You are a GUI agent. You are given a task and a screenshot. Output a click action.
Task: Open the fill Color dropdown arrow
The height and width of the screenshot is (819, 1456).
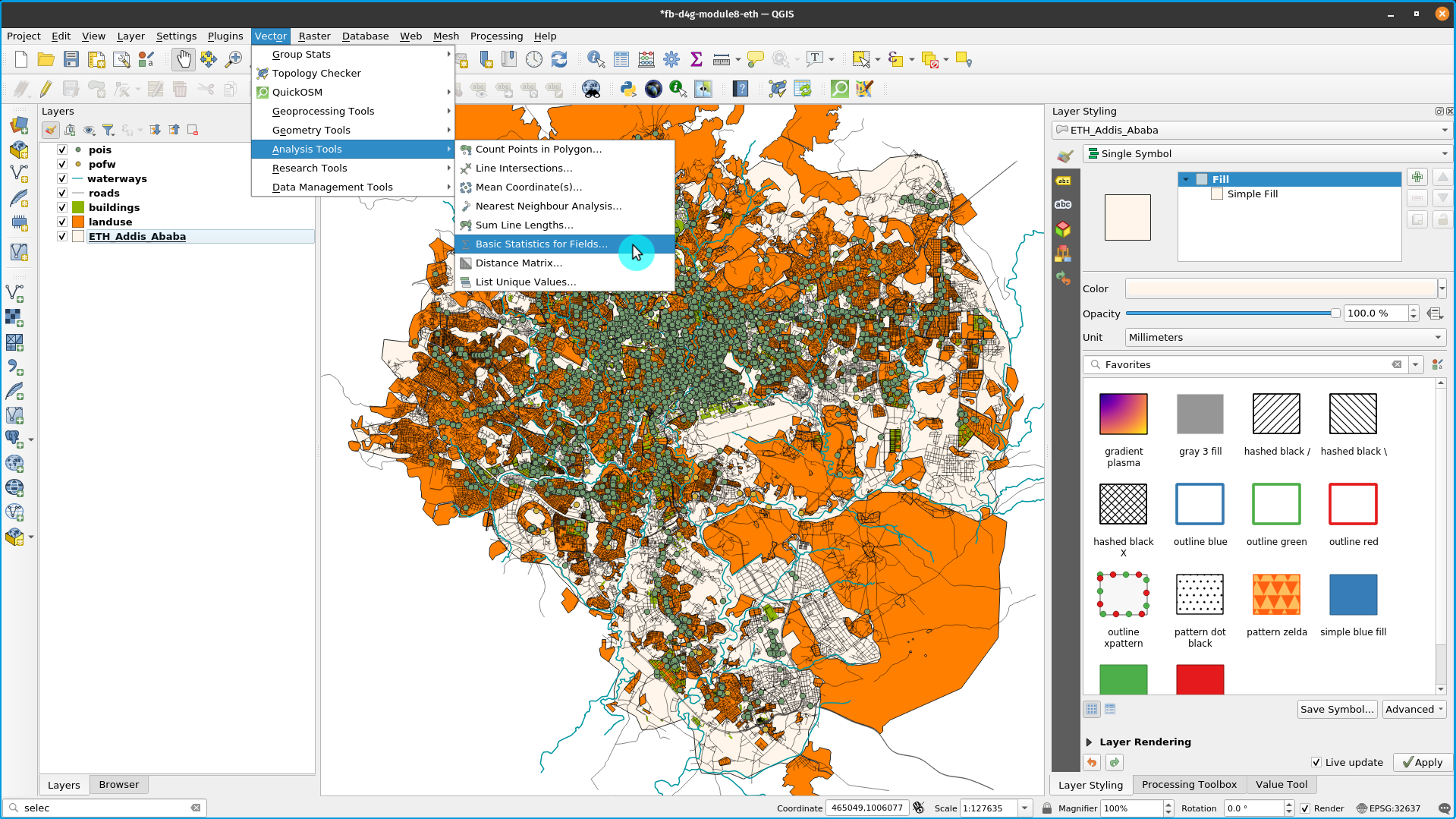[1442, 288]
